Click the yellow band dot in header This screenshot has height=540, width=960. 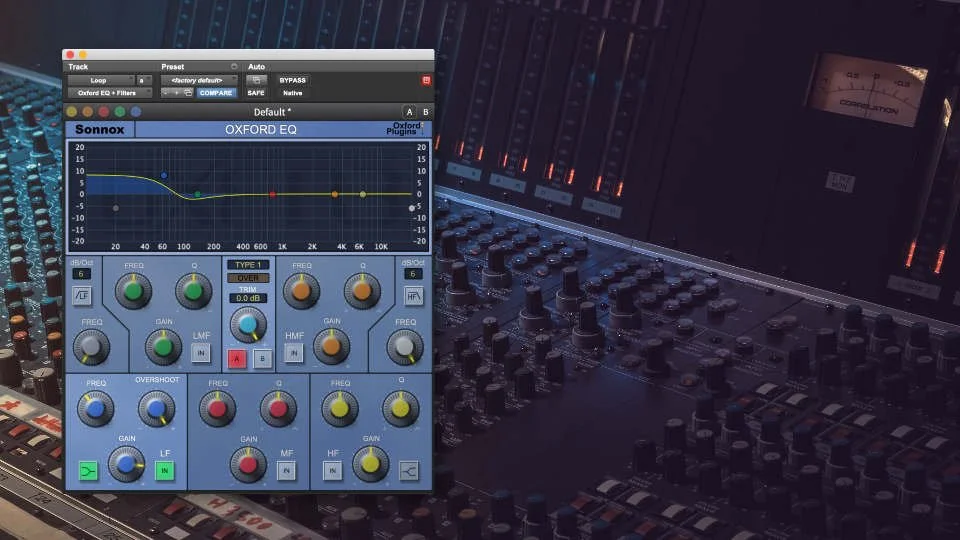point(72,111)
